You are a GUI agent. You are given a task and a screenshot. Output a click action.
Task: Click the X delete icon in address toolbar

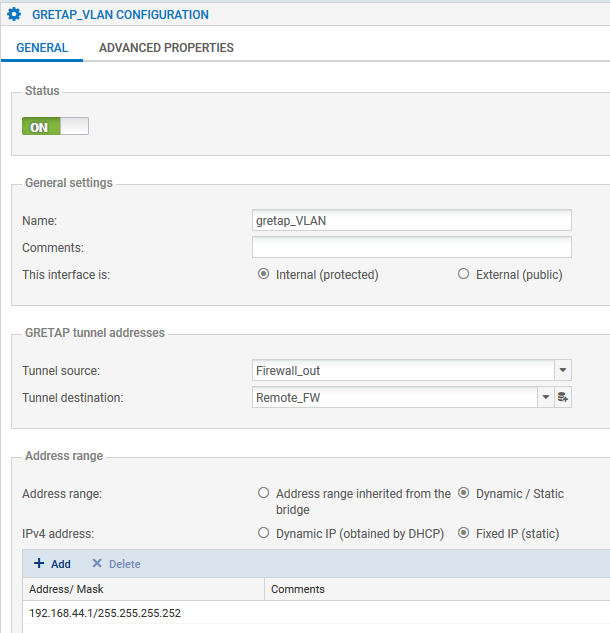pos(97,564)
